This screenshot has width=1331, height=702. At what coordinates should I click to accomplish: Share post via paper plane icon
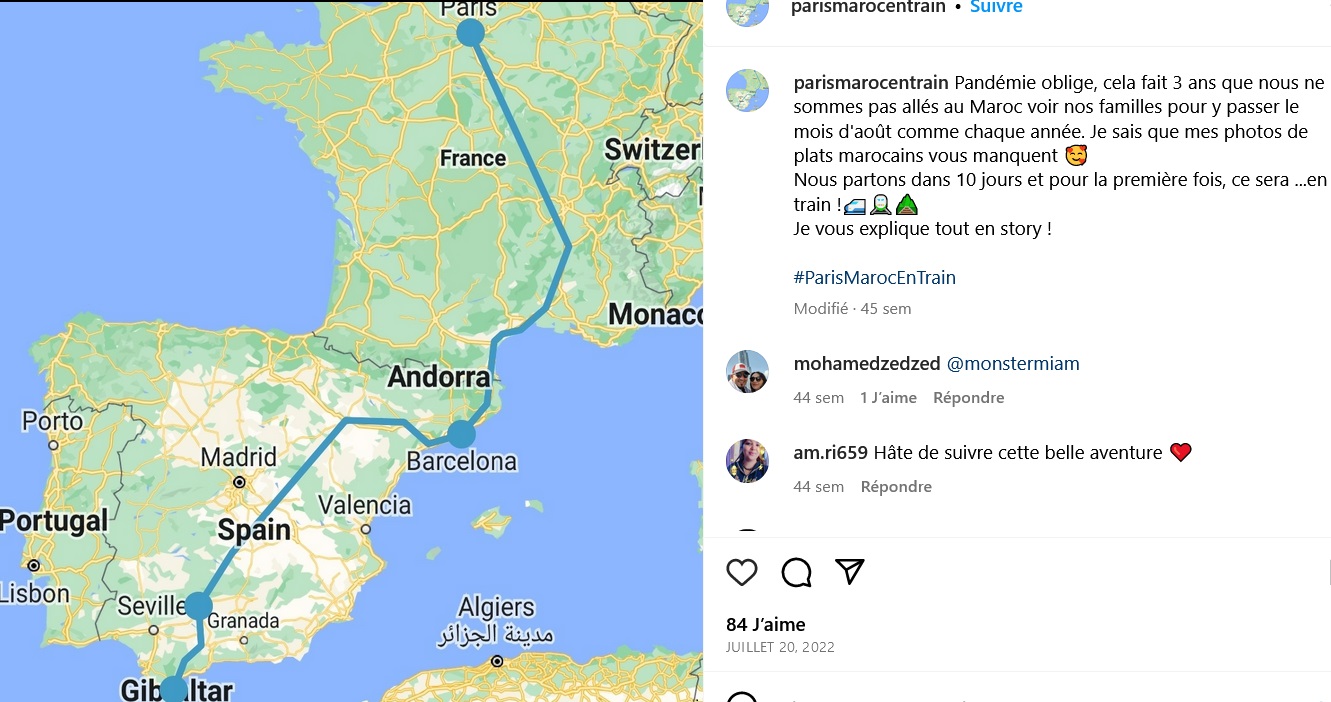(849, 571)
